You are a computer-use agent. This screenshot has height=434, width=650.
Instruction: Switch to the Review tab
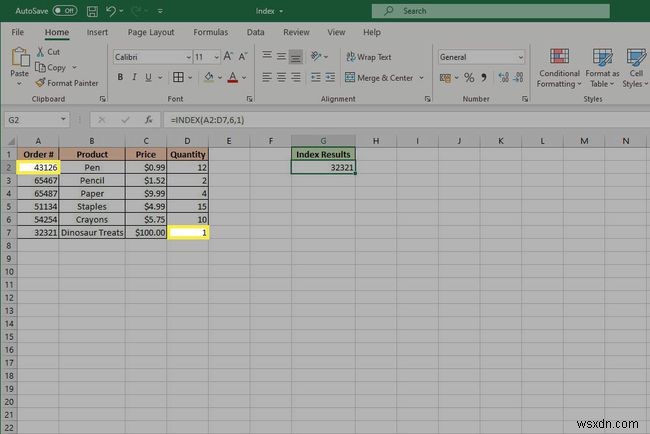296,32
